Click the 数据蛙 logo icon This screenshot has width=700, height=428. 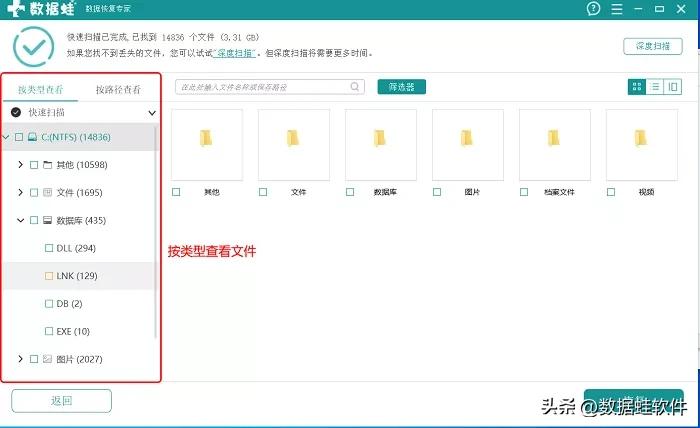coord(16,8)
